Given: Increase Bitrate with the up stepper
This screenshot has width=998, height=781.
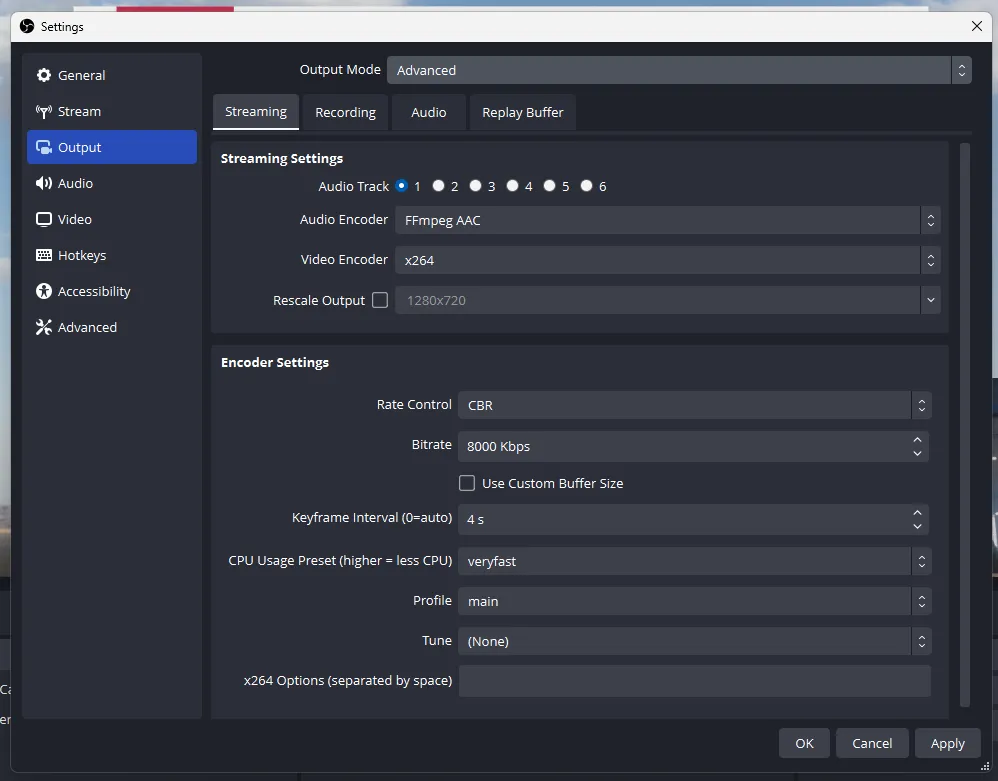Looking at the screenshot, I should click(917, 440).
